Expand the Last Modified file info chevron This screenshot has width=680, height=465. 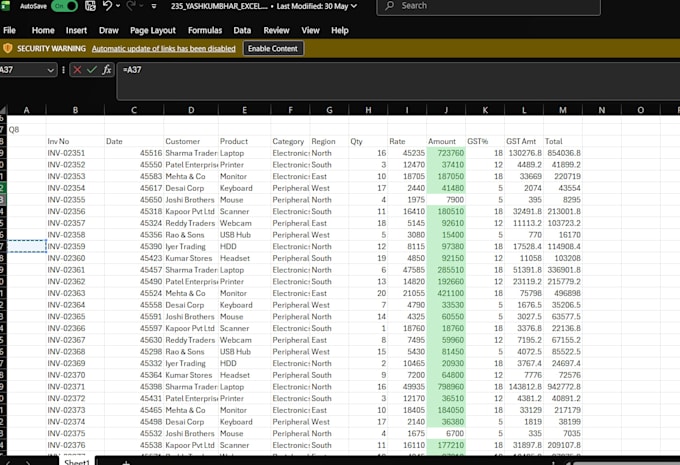354,6
